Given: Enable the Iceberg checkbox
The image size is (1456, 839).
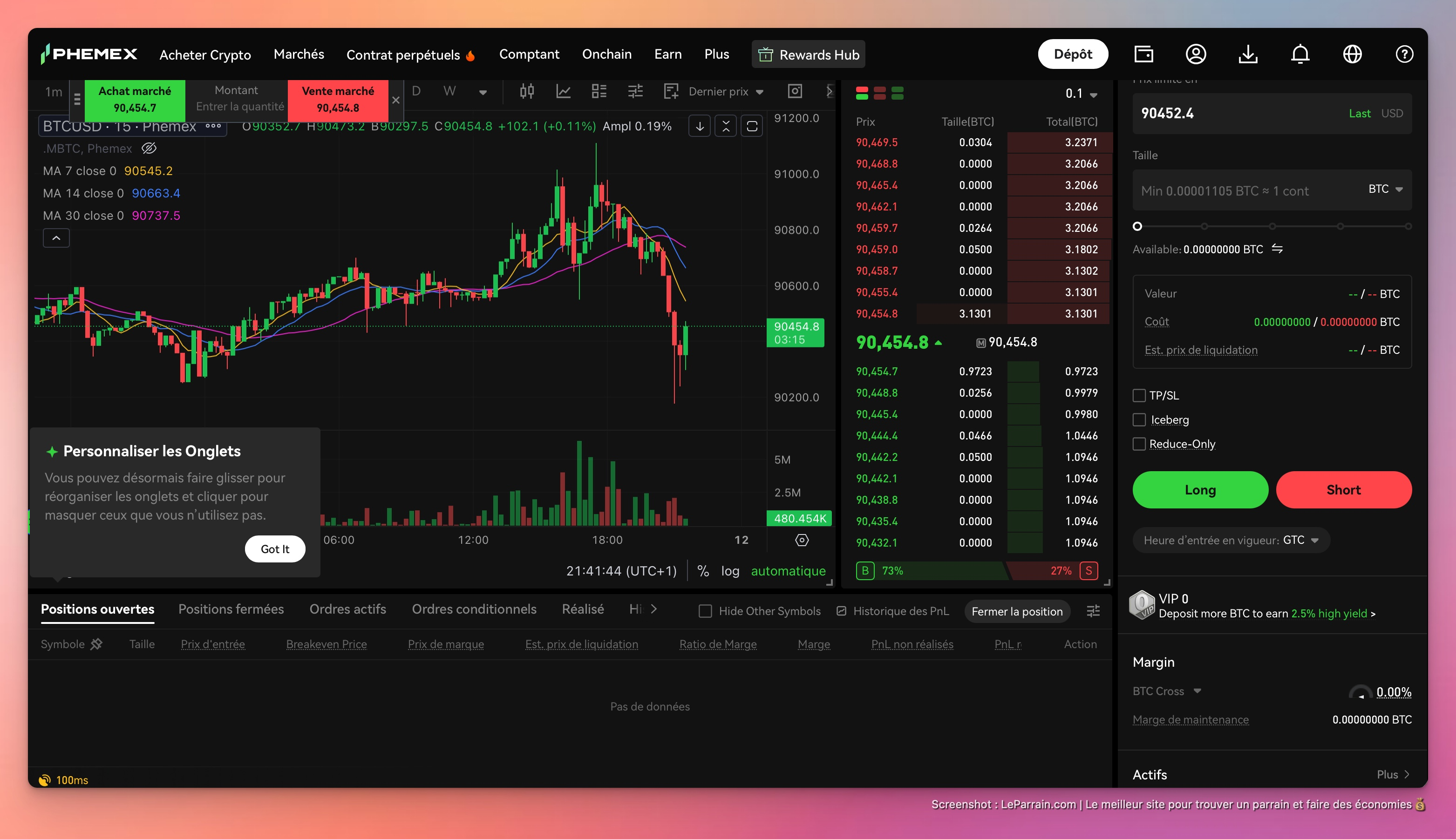Looking at the screenshot, I should click(1139, 420).
